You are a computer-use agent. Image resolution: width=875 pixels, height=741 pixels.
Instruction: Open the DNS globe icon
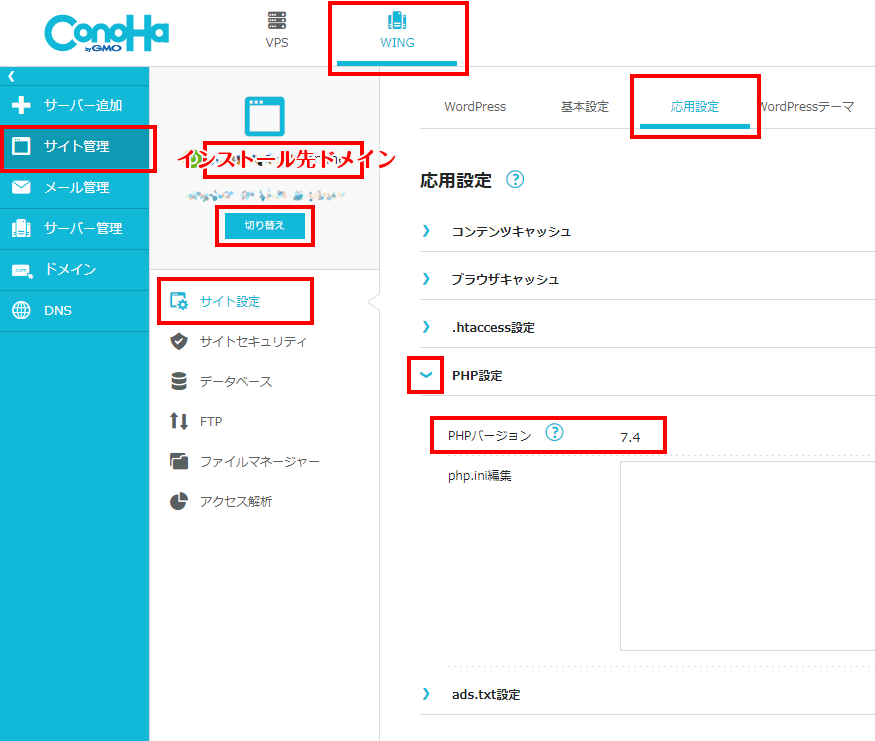pos(21,310)
